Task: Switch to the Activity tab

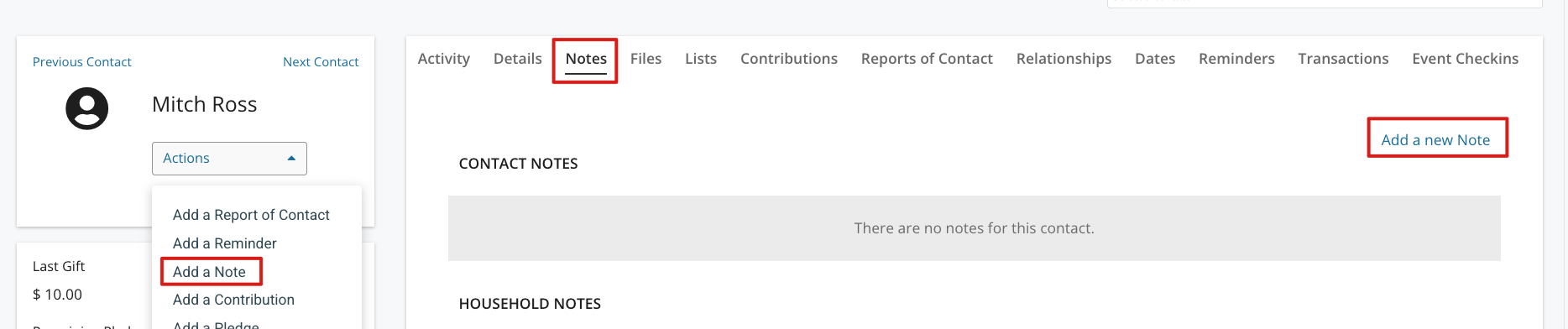Action: click(x=443, y=59)
